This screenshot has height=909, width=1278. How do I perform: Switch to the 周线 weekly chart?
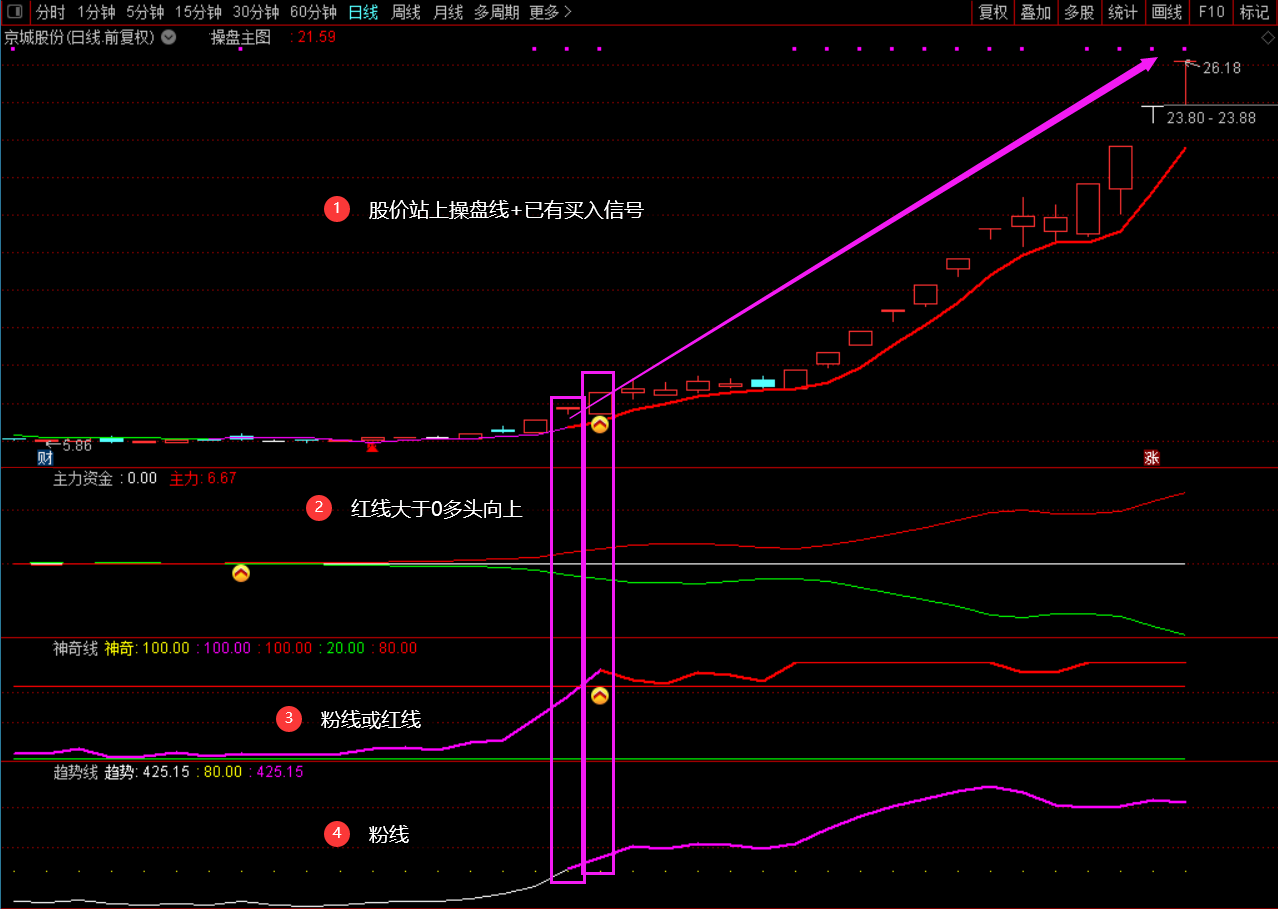click(x=406, y=12)
